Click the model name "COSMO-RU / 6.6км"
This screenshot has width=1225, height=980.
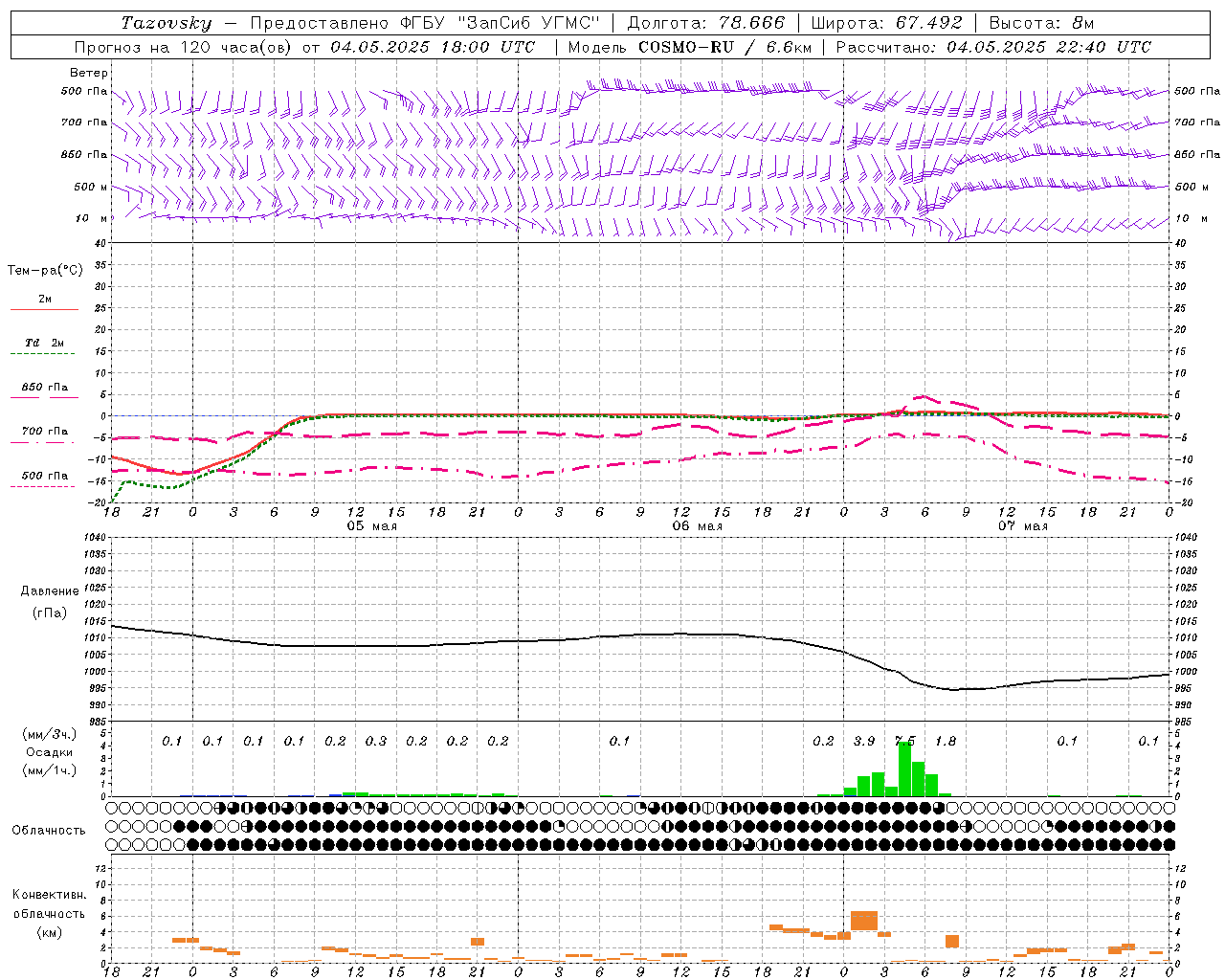click(724, 47)
